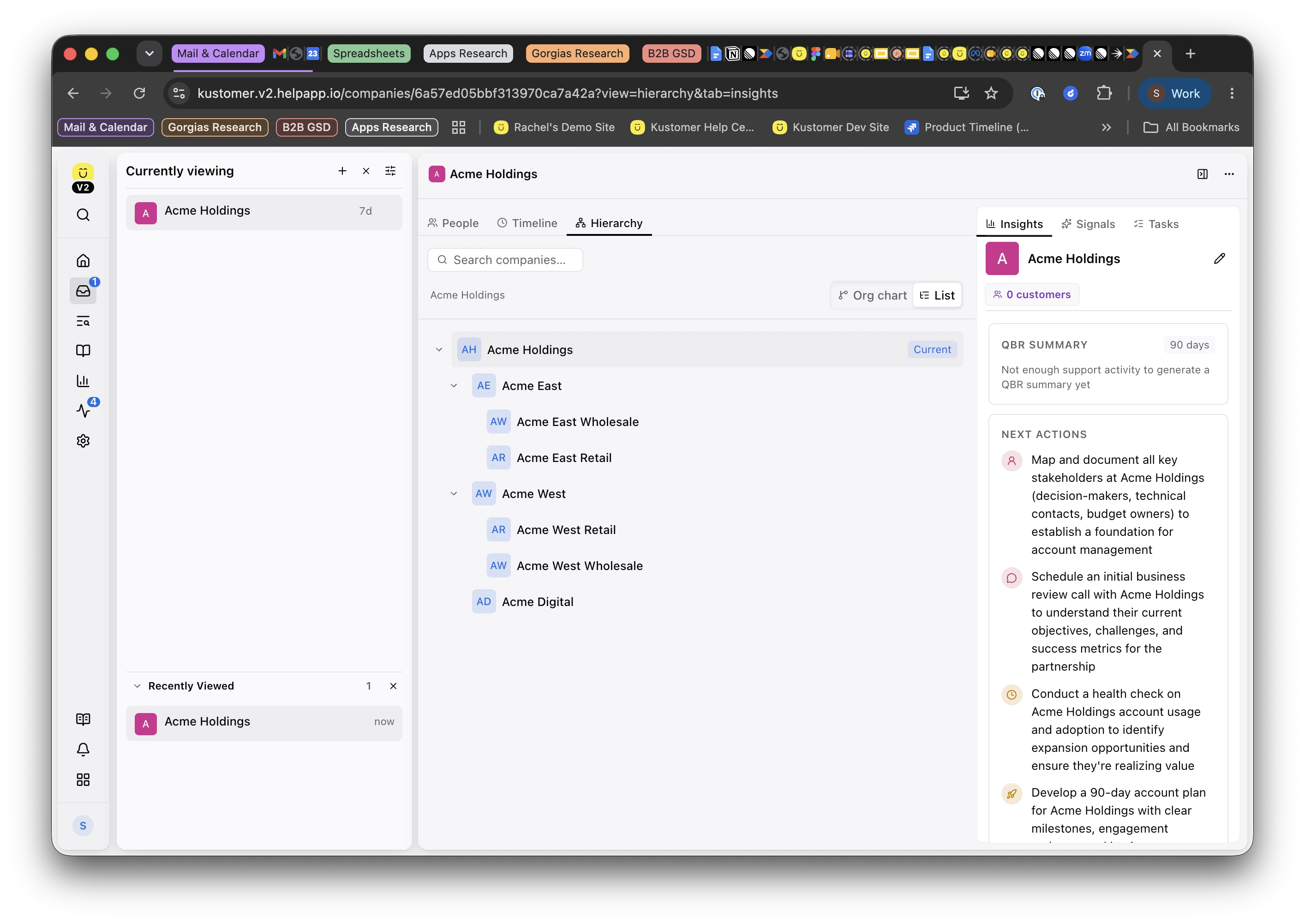
Task: Edit Acme Holdings with the pencil icon
Action: 1220,259
